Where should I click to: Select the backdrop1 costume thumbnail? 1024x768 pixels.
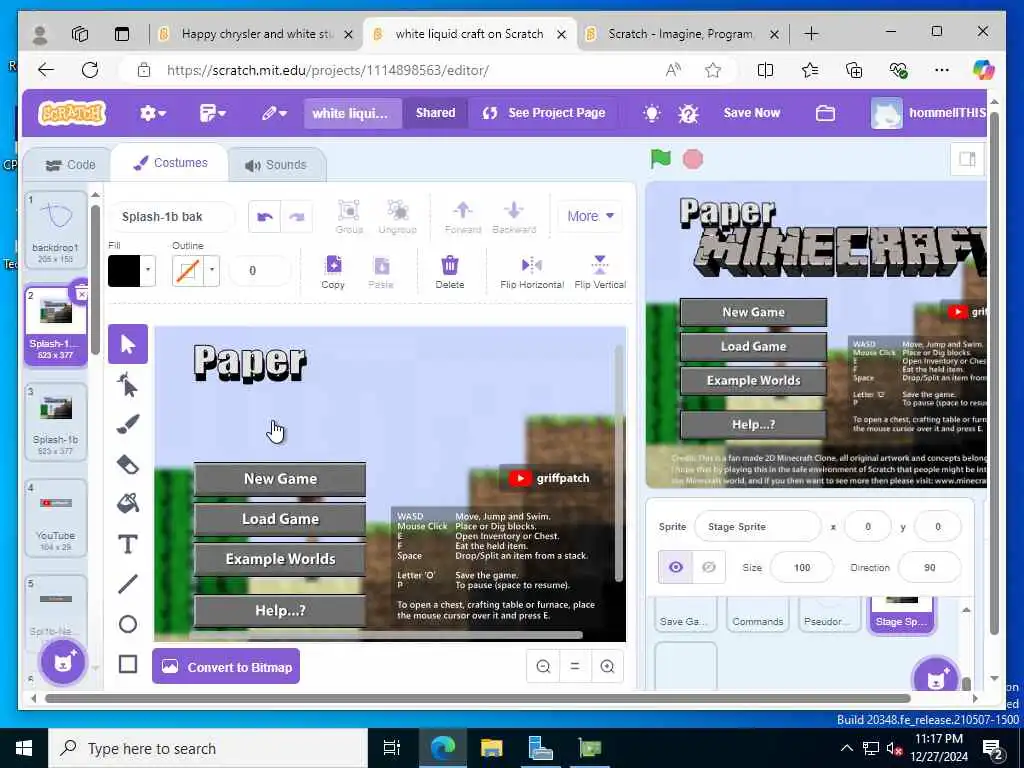coord(56,229)
